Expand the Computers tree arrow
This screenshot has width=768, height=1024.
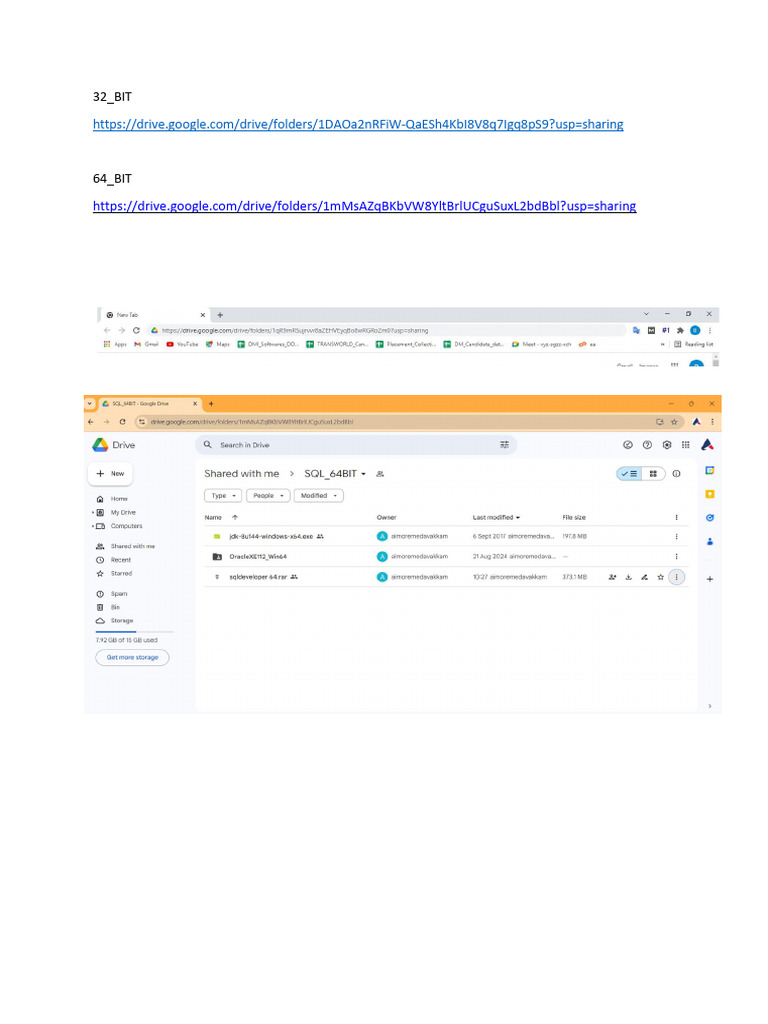(93, 526)
